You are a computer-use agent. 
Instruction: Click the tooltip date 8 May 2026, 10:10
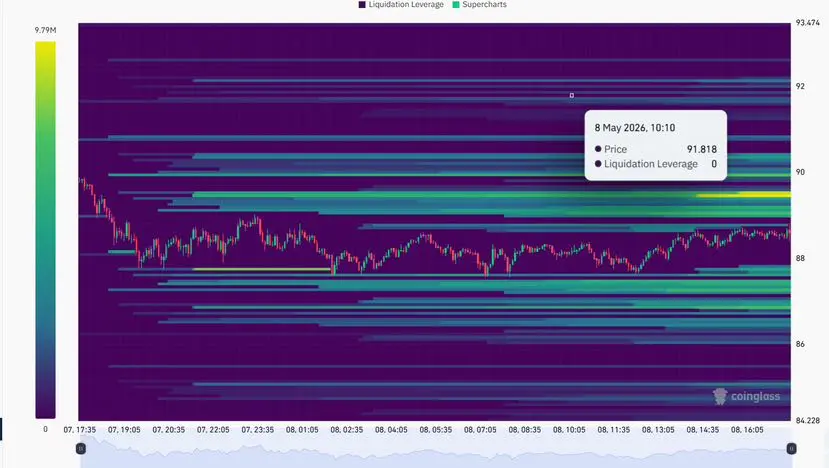tap(634, 128)
